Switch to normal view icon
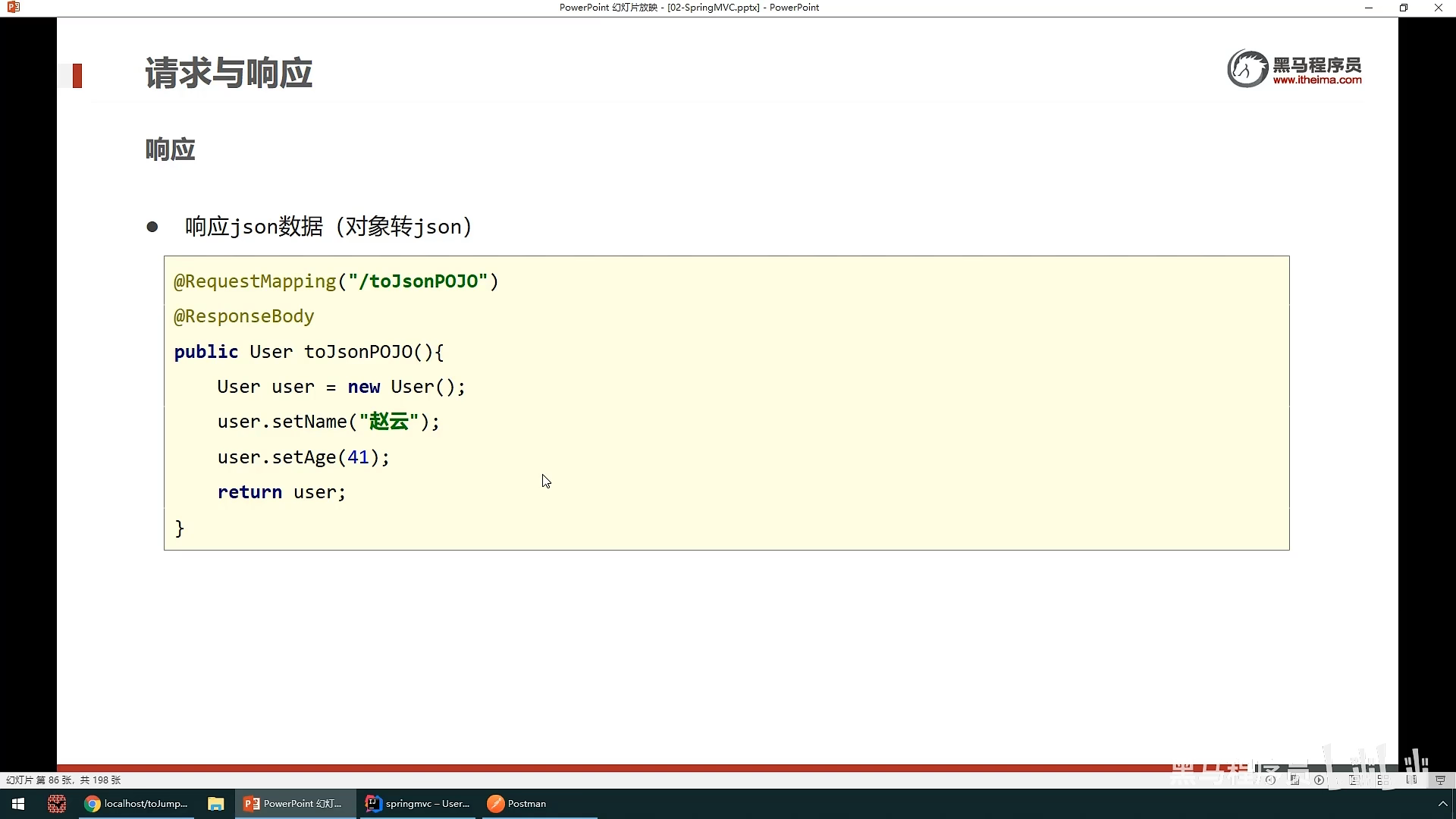This screenshot has width=1456, height=819. tap(1354, 780)
